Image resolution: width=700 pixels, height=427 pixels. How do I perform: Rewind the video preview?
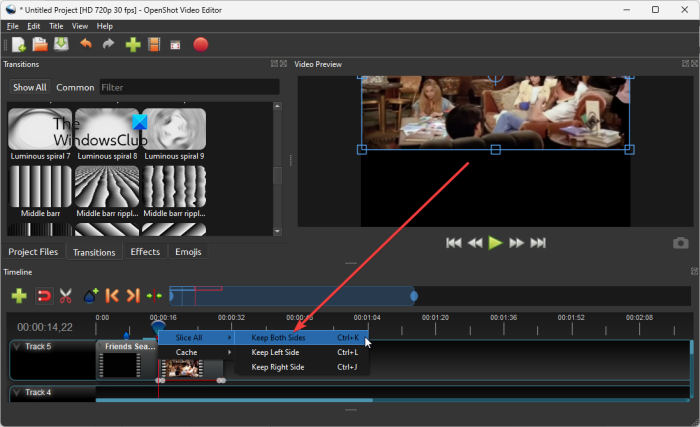pyautogui.click(x=475, y=243)
